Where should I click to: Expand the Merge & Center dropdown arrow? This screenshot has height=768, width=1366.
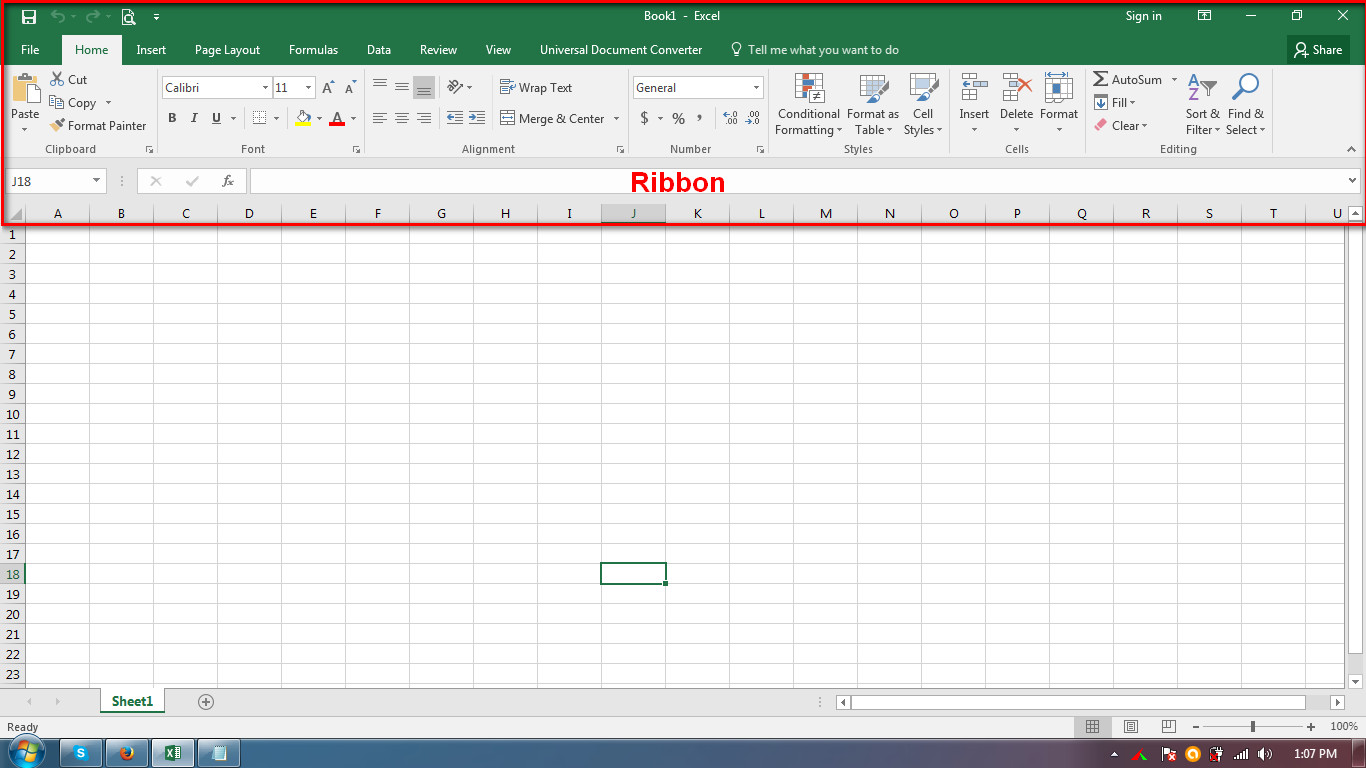click(616, 118)
